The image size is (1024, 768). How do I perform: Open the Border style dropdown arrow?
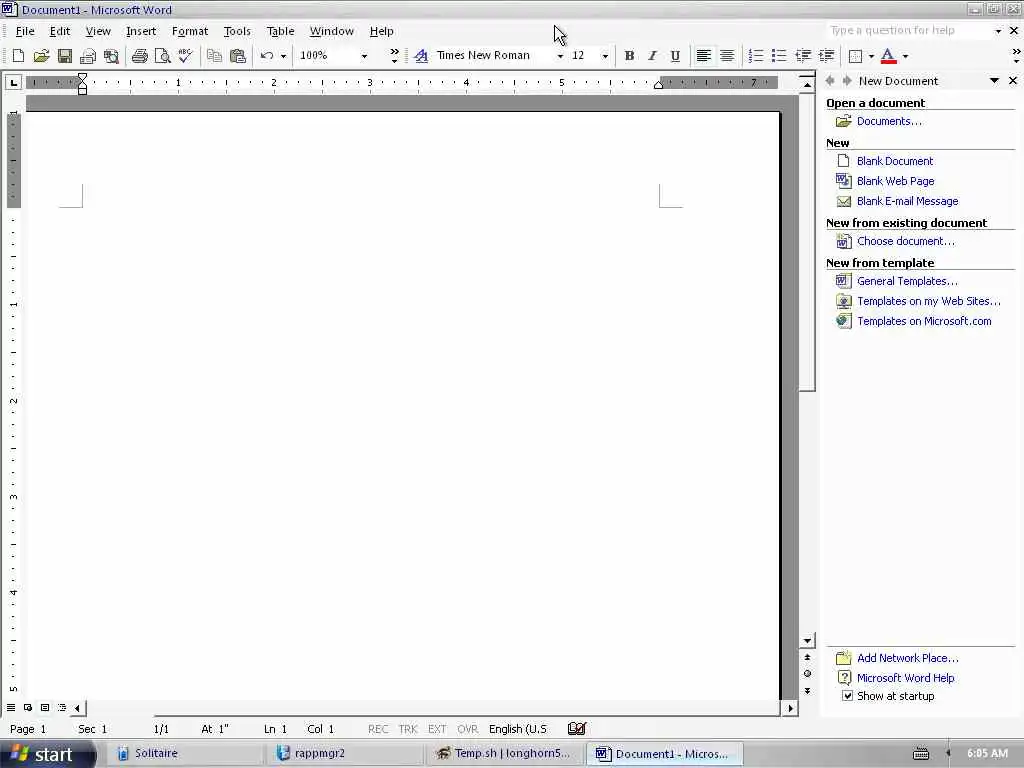click(x=871, y=56)
